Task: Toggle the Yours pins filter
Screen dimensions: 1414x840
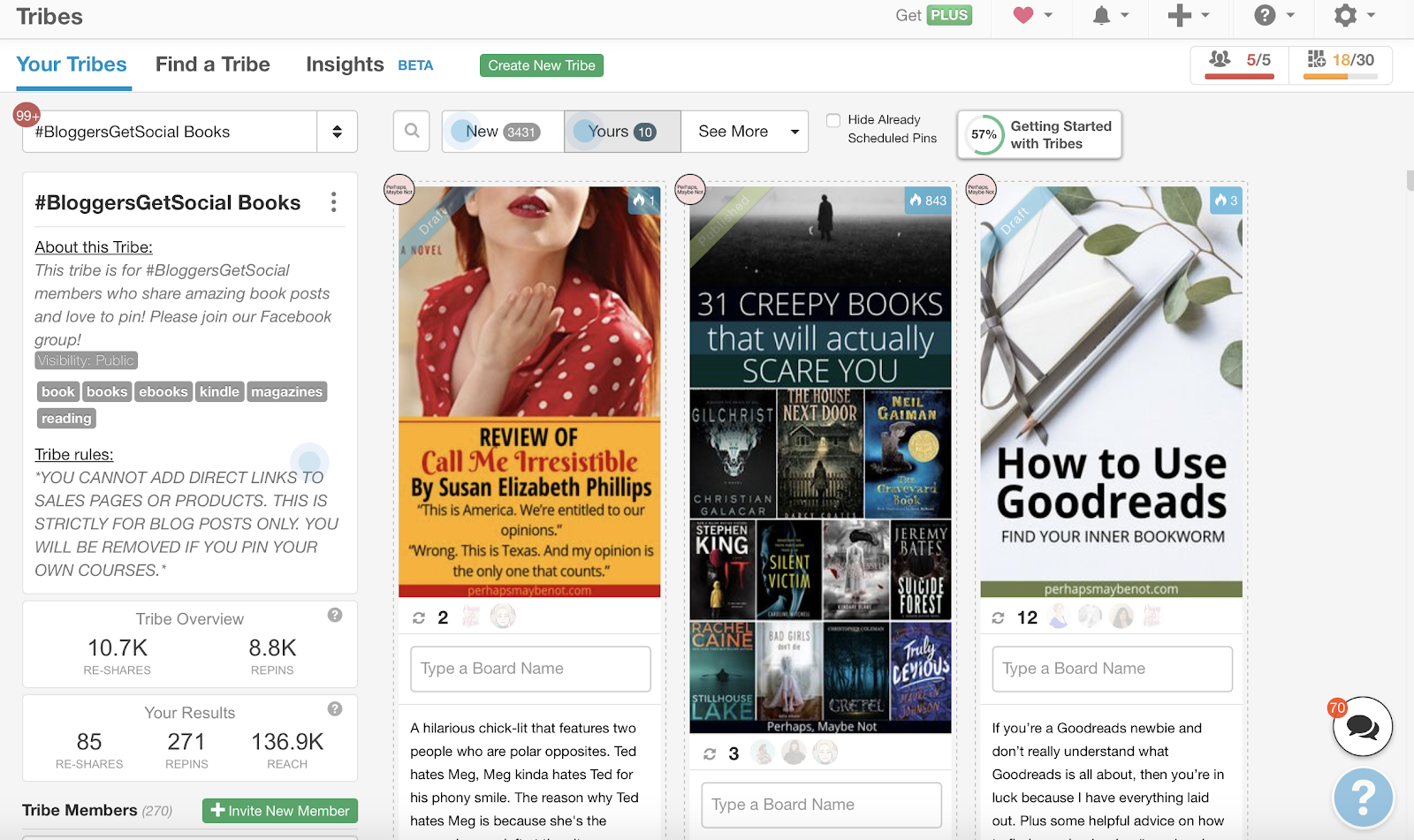Action: [622, 132]
